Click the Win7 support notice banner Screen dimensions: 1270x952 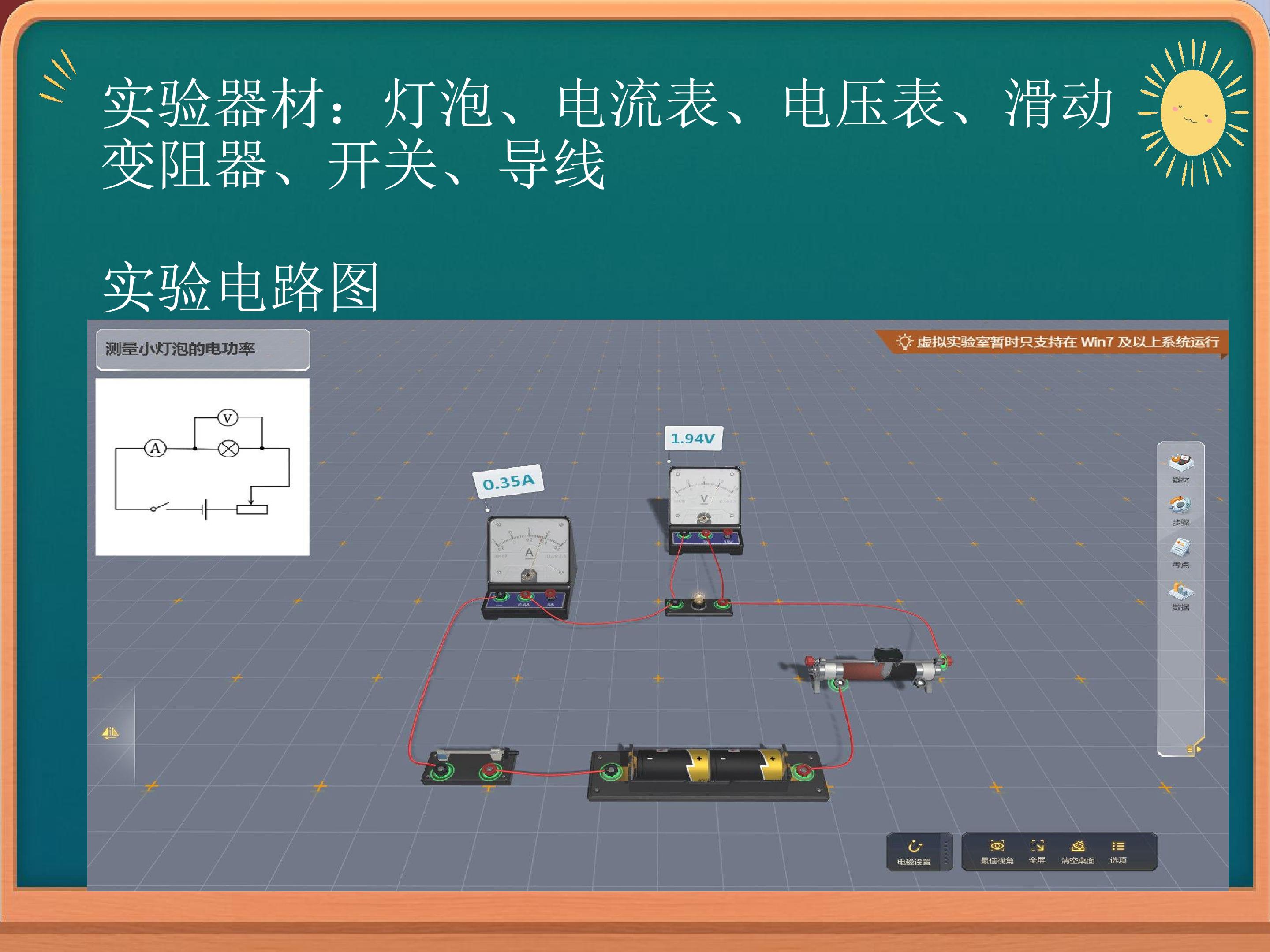[1052, 342]
